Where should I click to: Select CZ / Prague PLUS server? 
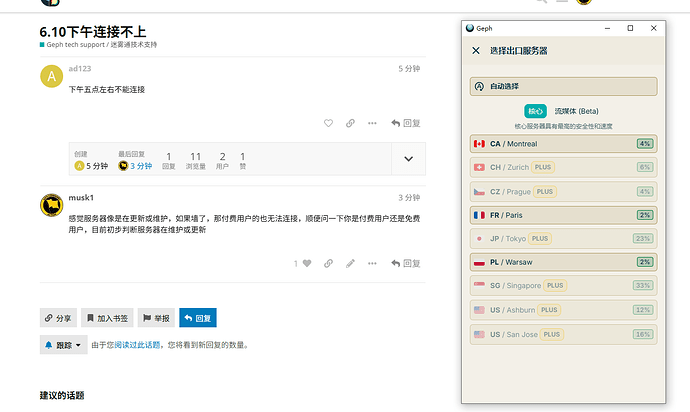[x=563, y=191]
